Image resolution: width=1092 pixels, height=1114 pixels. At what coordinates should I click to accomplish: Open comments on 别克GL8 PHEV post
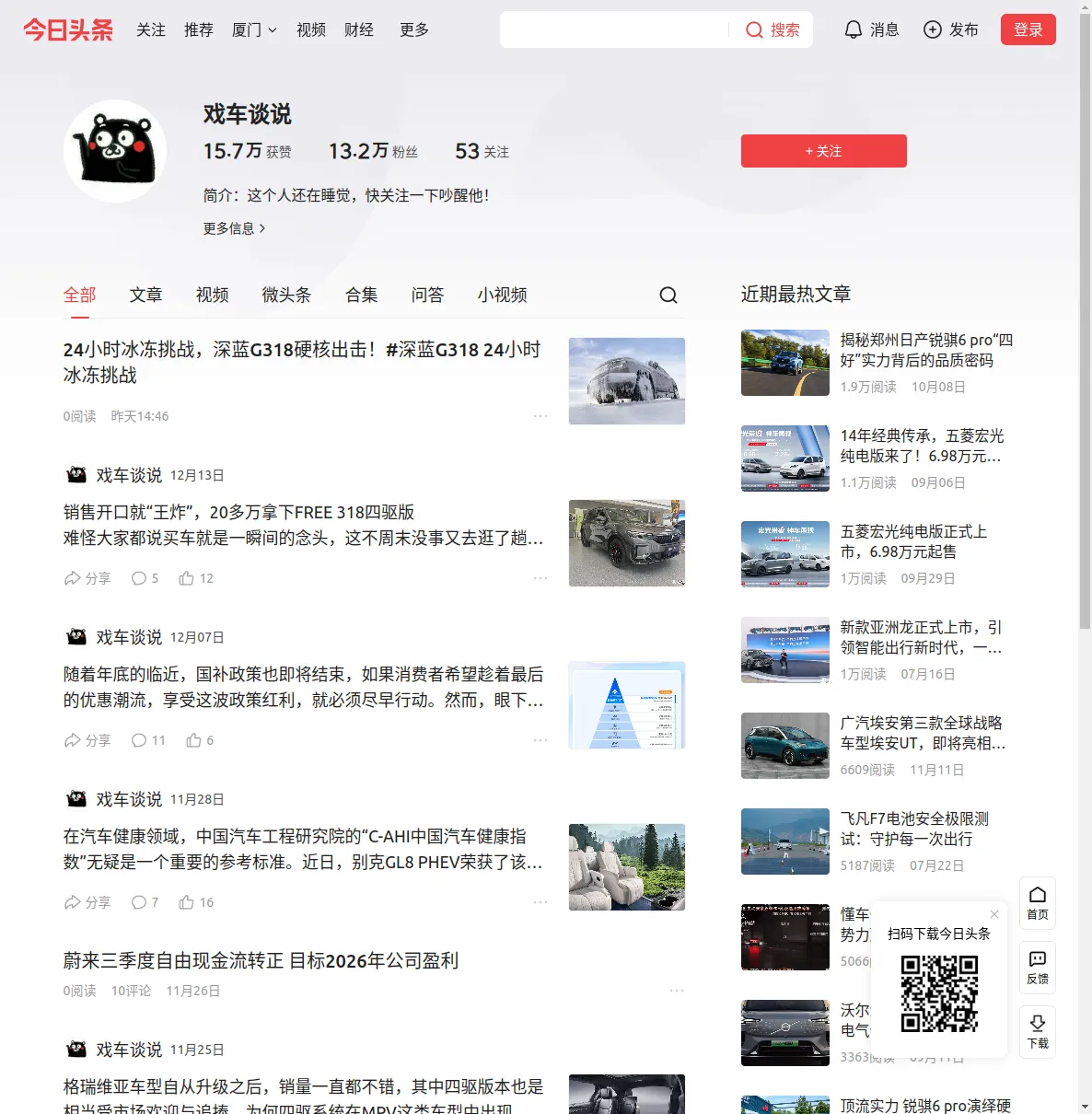tap(145, 902)
